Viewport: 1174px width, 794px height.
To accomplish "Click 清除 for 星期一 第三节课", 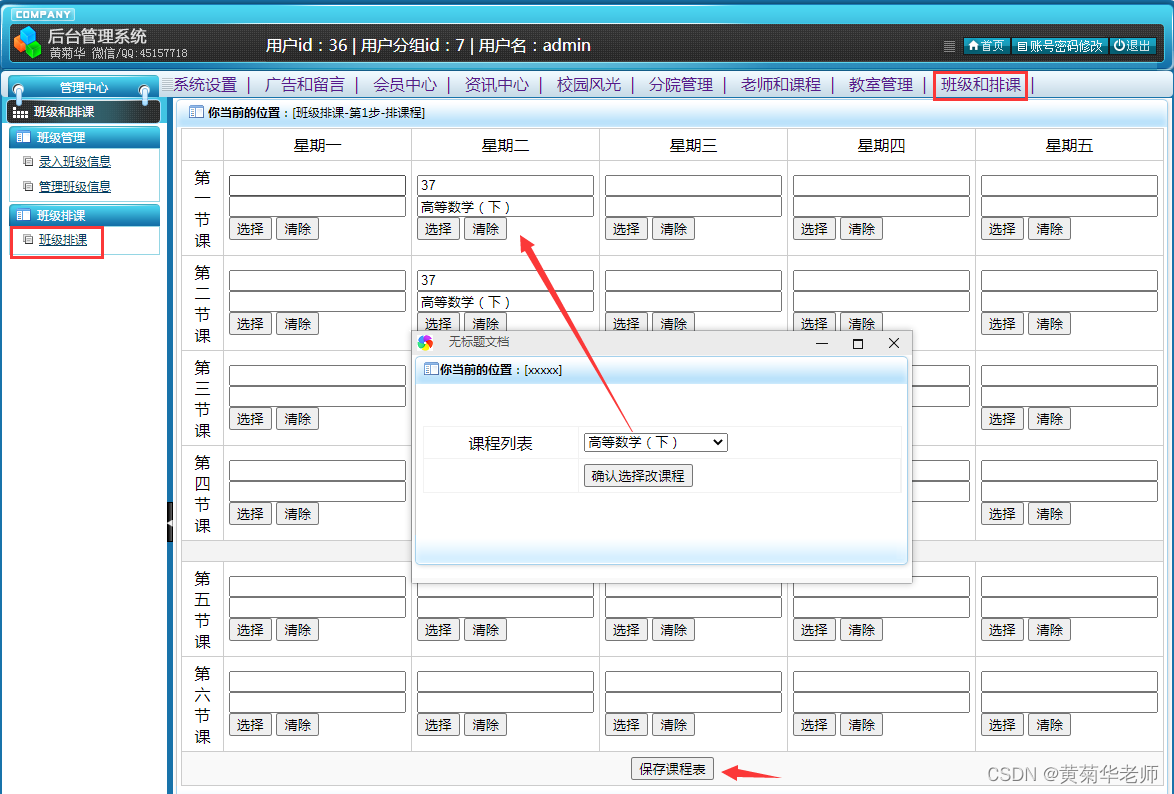I will pos(297,419).
